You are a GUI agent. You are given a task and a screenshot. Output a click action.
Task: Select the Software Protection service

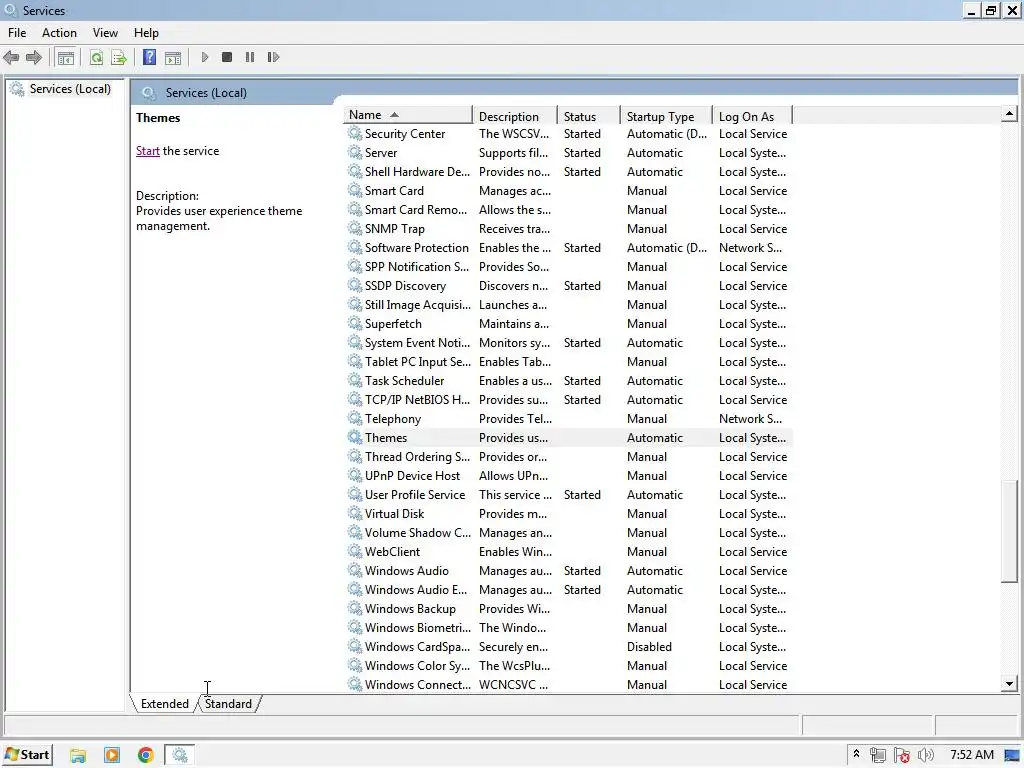coord(568,248)
